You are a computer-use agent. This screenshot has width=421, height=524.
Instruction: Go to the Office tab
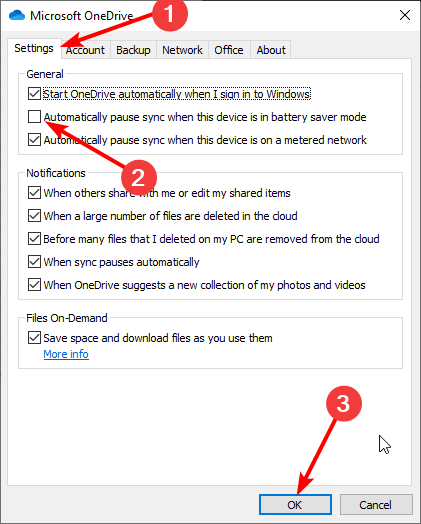point(229,50)
